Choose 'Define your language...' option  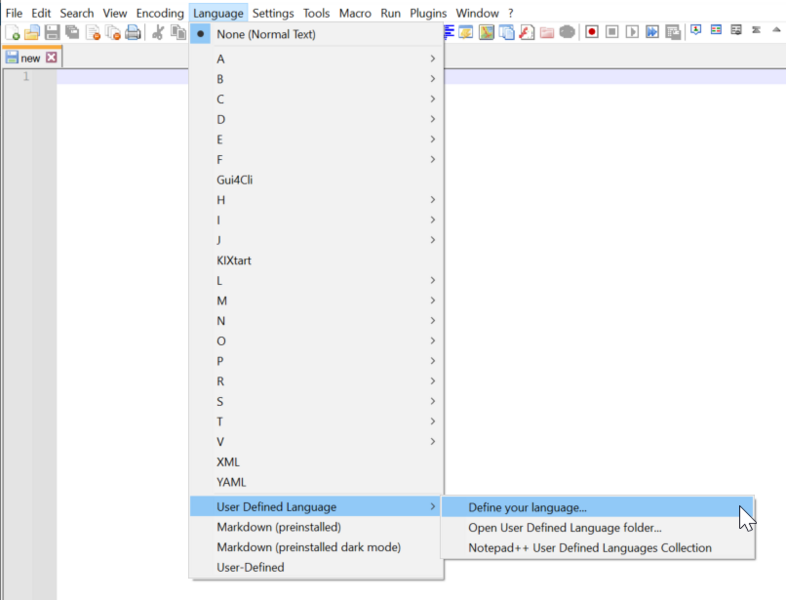click(x=527, y=508)
